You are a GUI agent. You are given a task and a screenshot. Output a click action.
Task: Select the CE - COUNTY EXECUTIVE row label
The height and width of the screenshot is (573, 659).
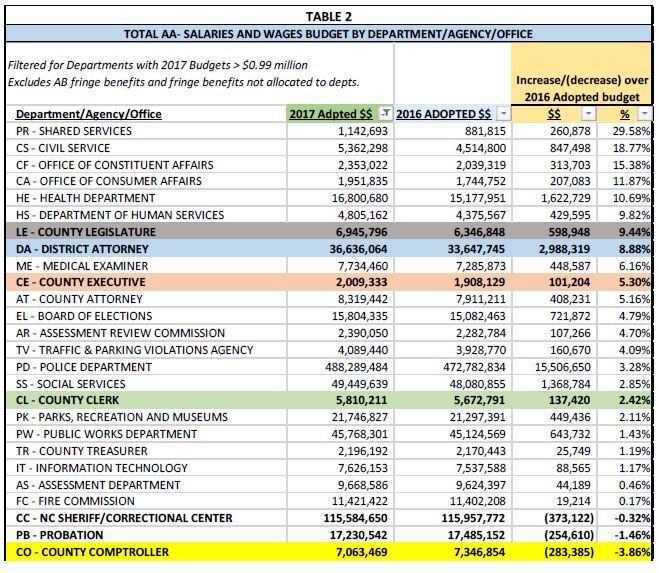click(81, 282)
